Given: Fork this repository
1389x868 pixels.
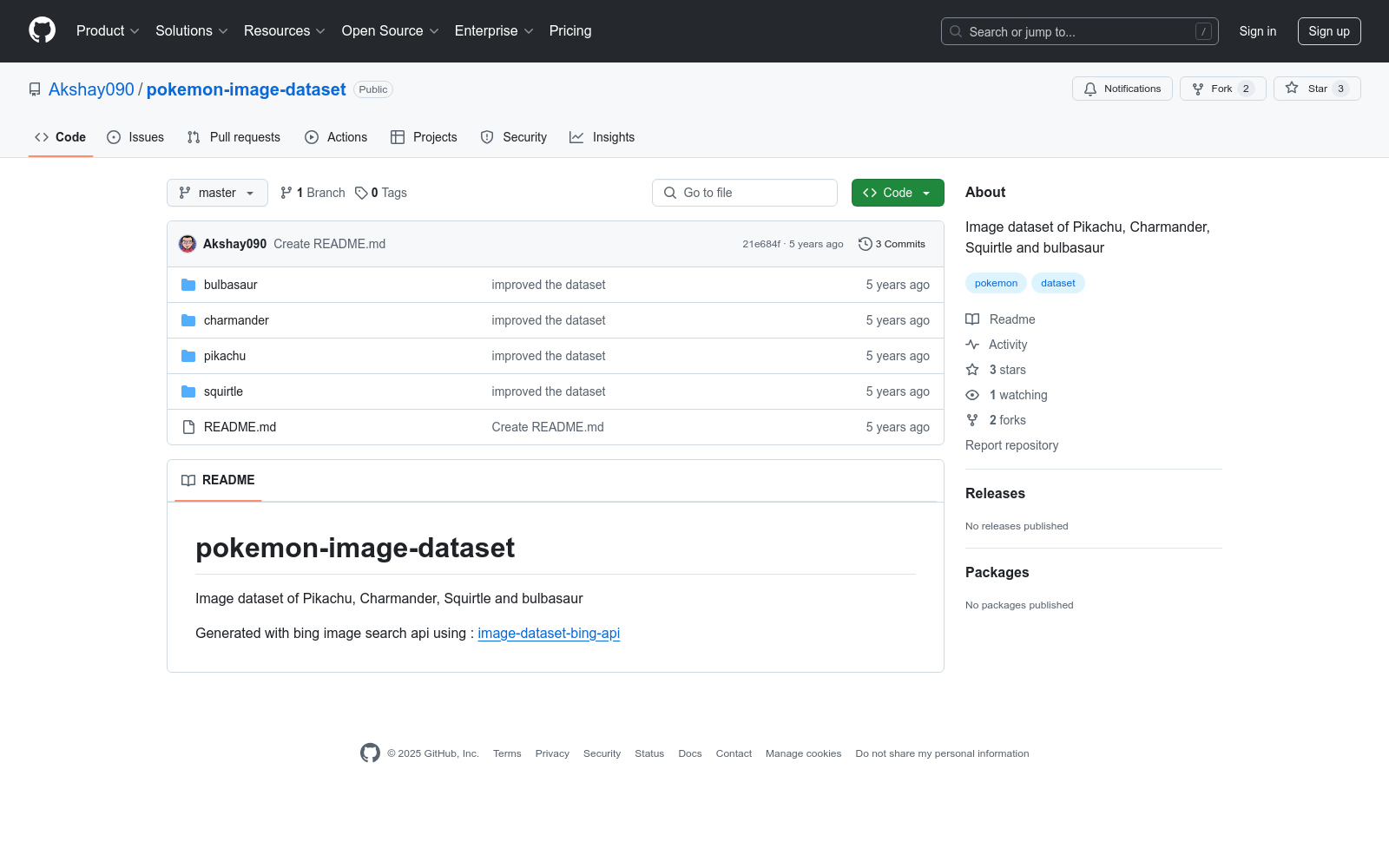Looking at the screenshot, I should click(1223, 89).
